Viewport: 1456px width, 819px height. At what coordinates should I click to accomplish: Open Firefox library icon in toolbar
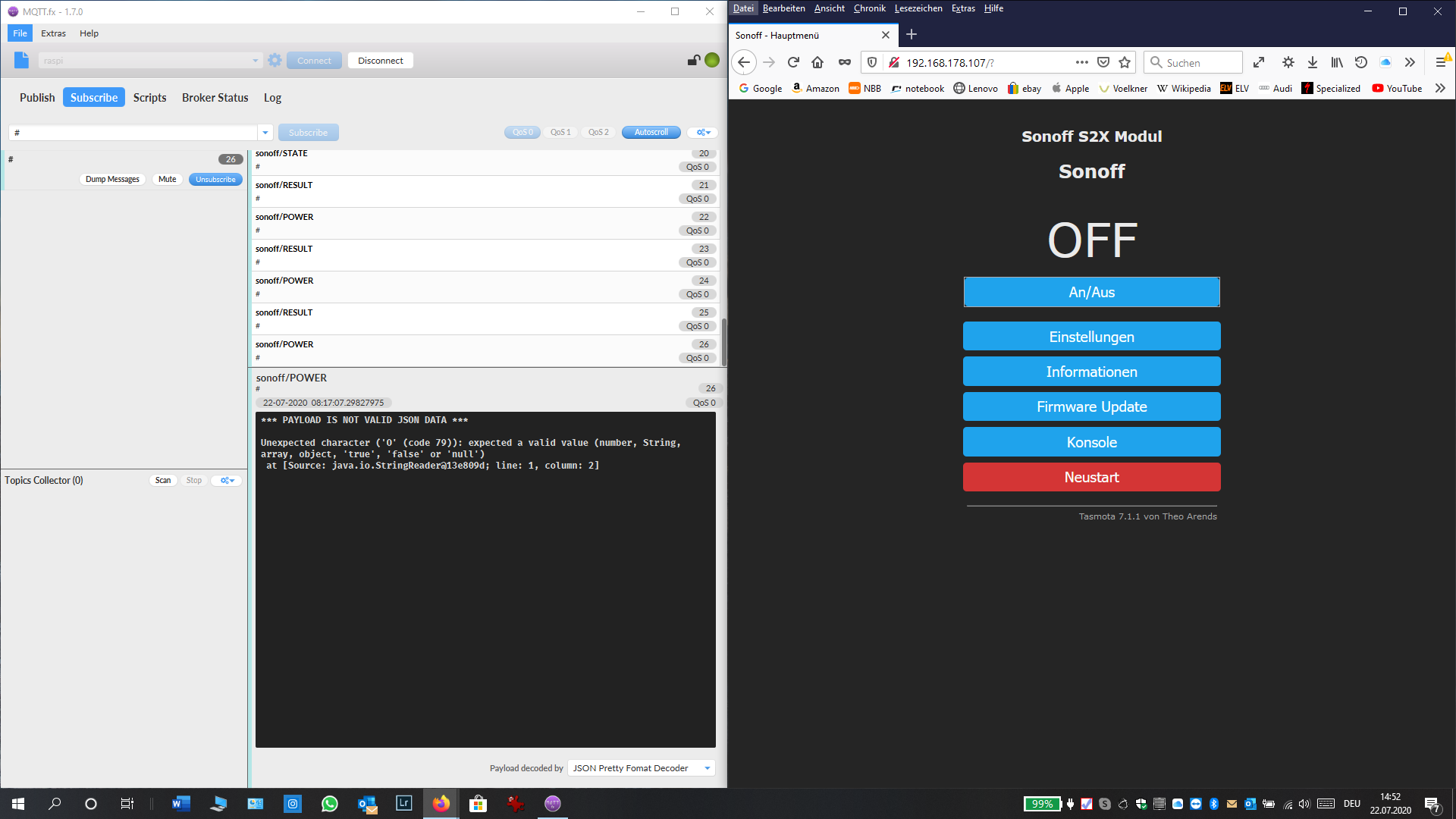[x=1336, y=62]
